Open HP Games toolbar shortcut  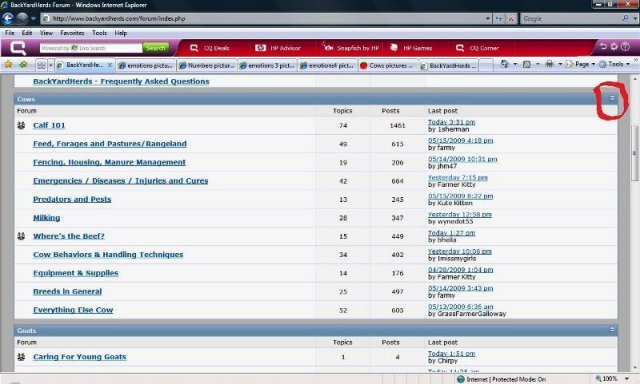click(x=394, y=48)
